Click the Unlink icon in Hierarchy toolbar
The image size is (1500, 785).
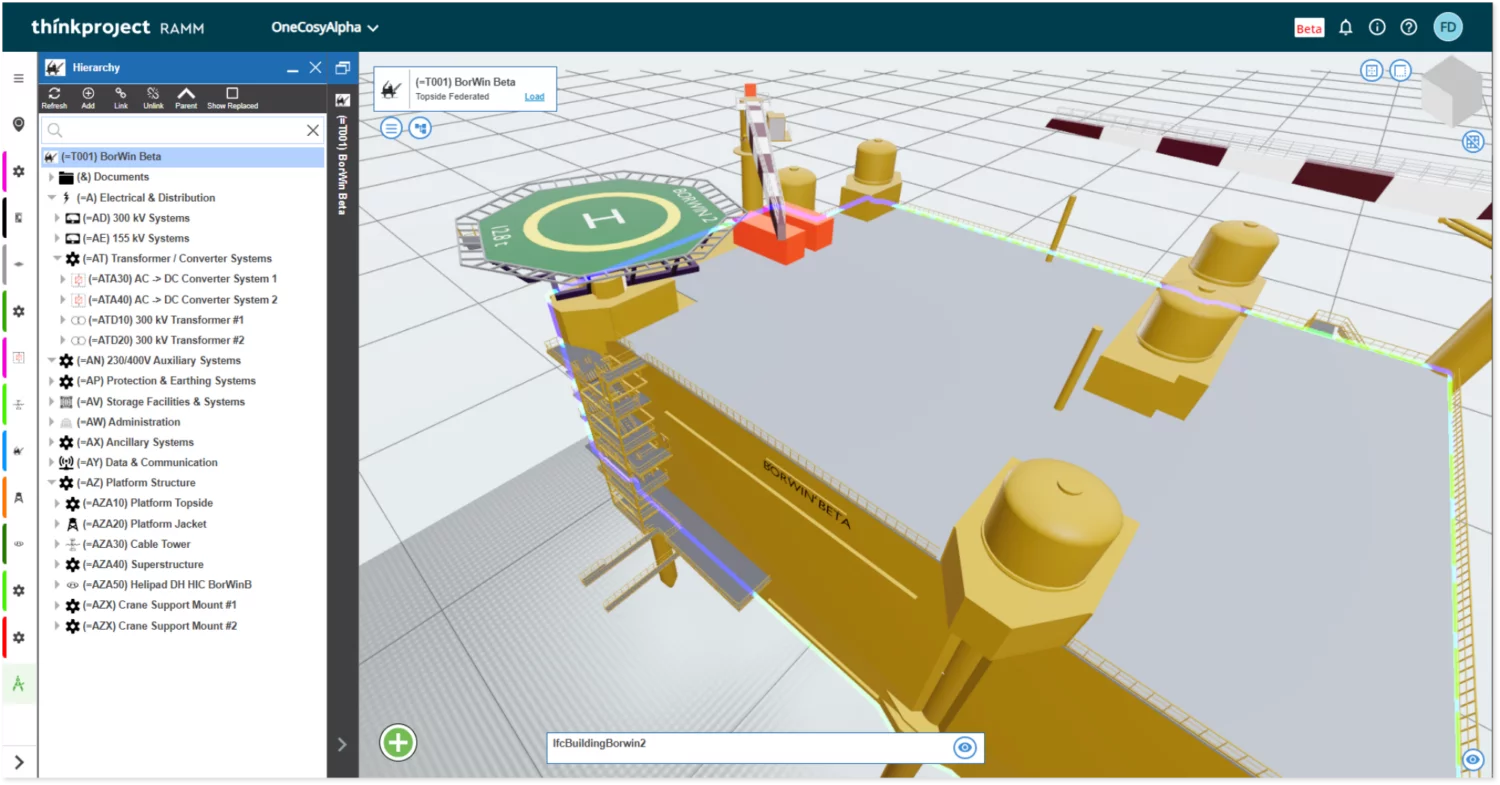[x=153, y=94]
